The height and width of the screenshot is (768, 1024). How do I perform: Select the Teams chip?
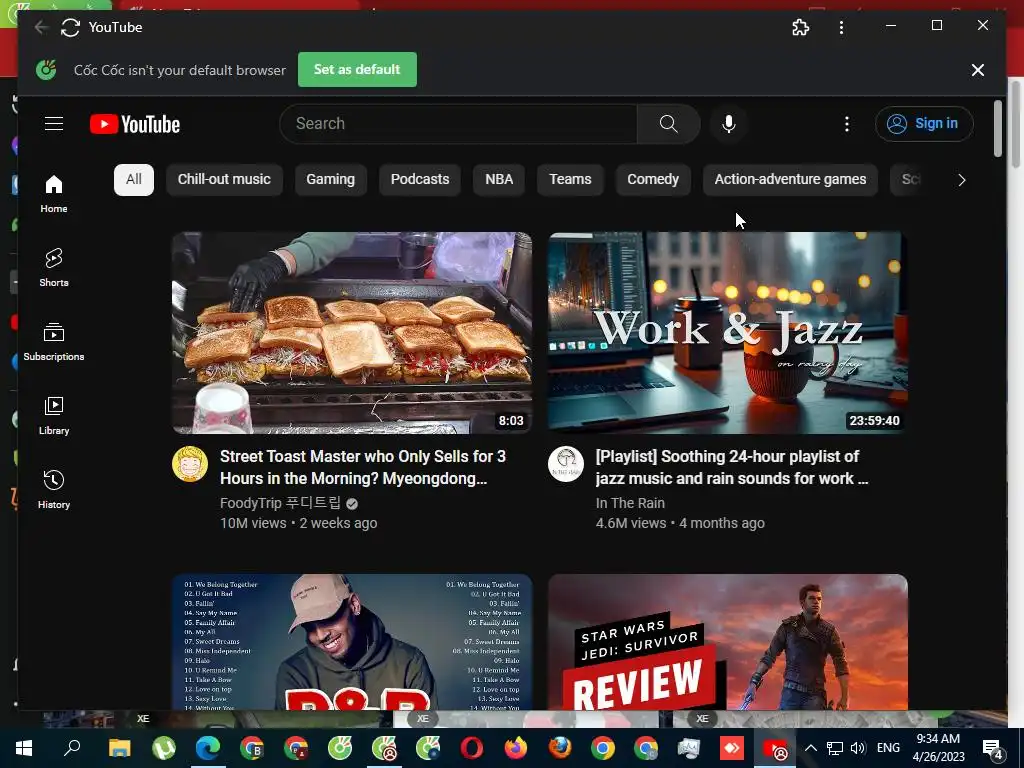(570, 180)
